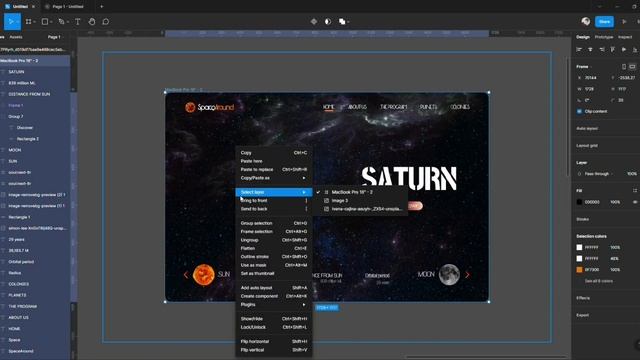
Task: Open the user avatar menu
Action: pos(586,22)
